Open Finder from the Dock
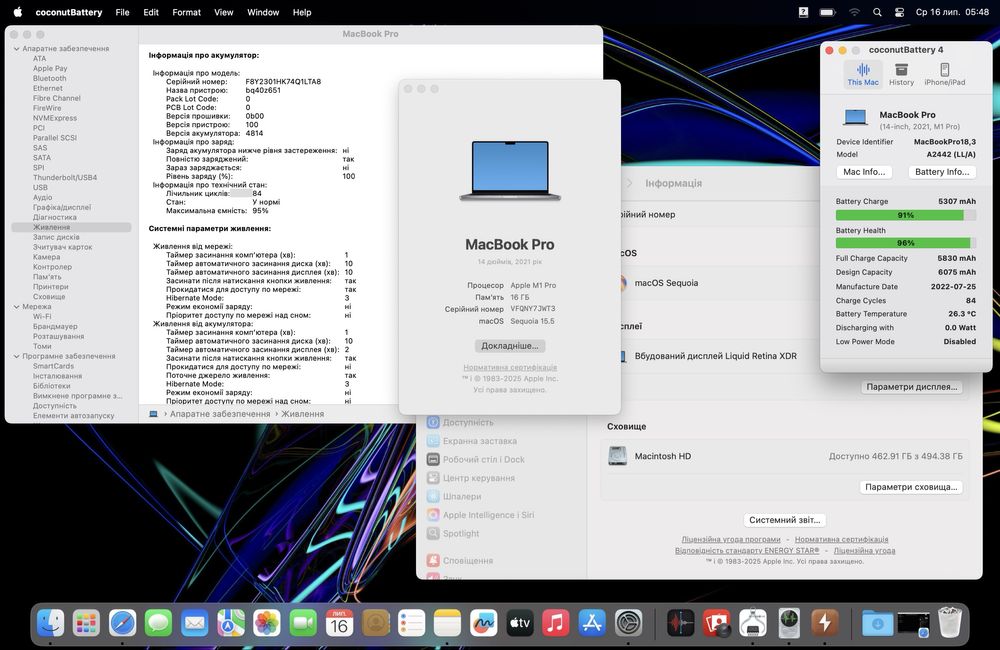 [x=50, y=623]
